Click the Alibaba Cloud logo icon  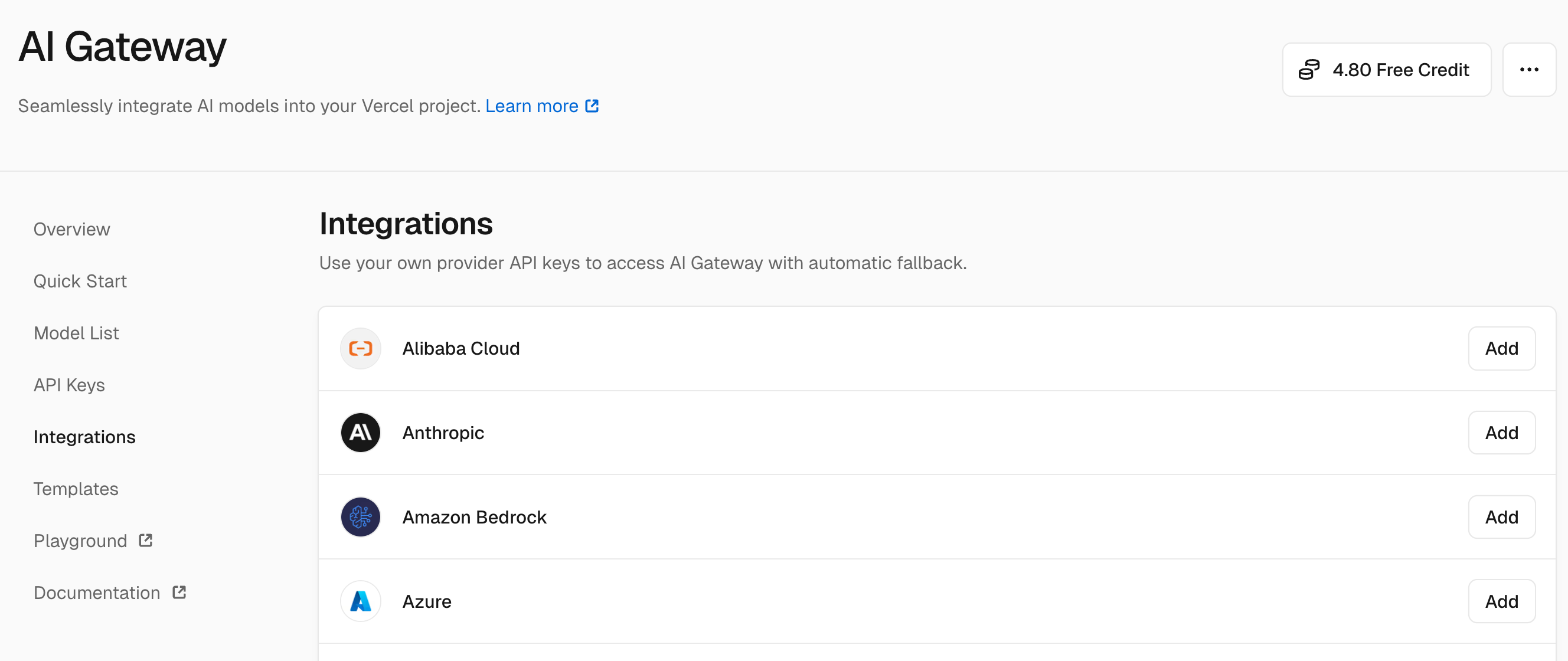(360, 348)
